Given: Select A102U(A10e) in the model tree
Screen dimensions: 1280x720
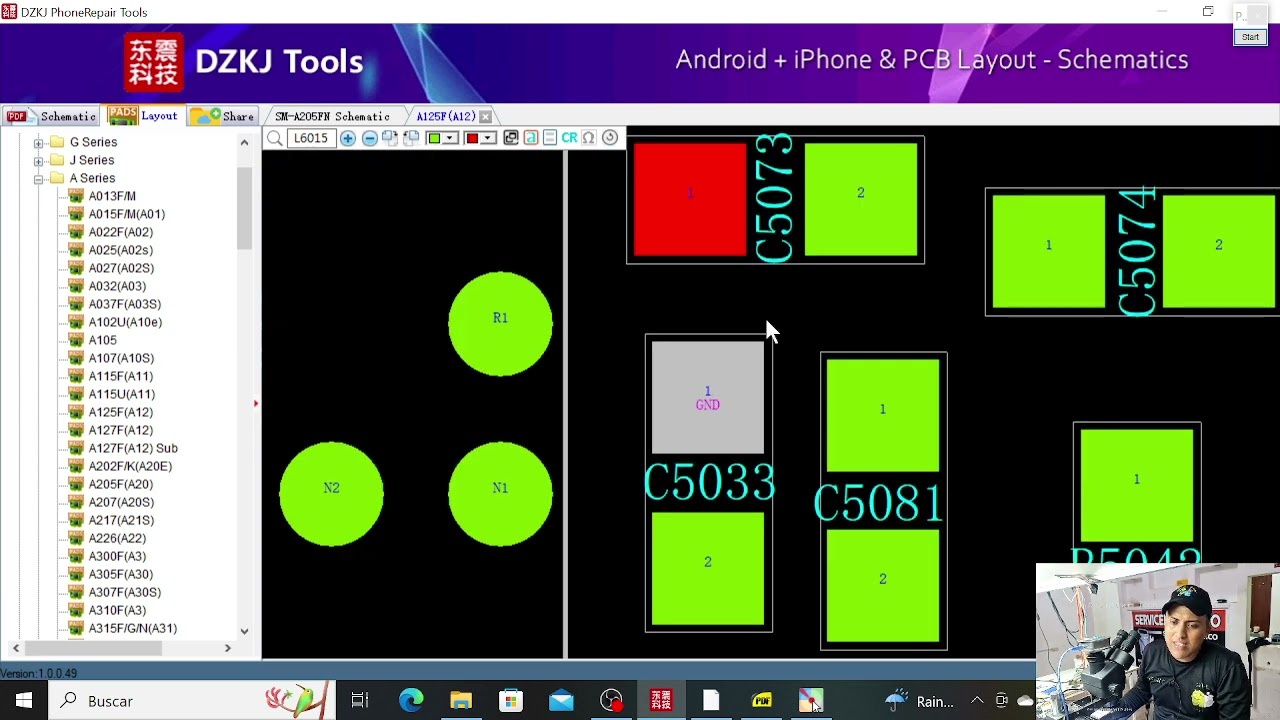Looking at the screenshot, I should pyautogui.click(x=125, y=322).
